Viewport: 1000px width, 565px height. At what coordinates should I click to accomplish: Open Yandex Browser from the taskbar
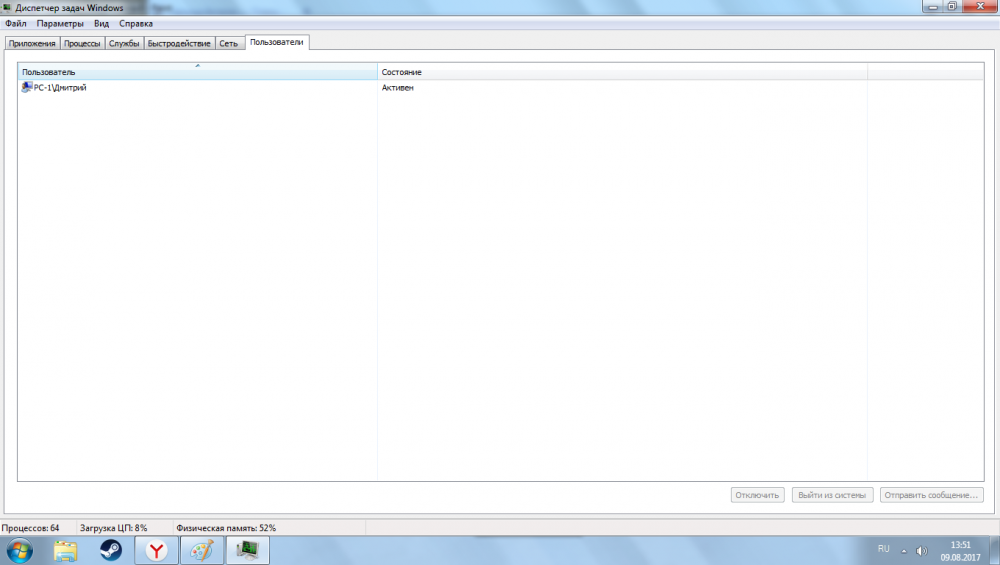(x=157, y=550)
